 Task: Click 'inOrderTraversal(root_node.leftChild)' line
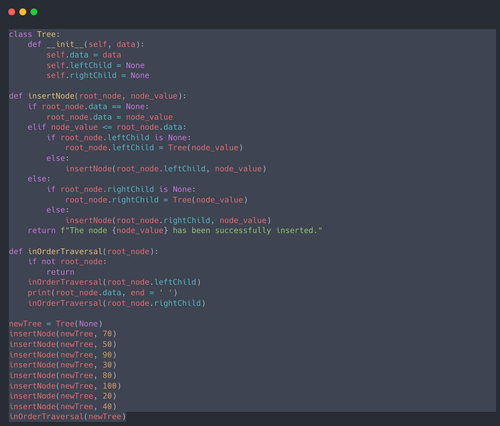(114, 282)
